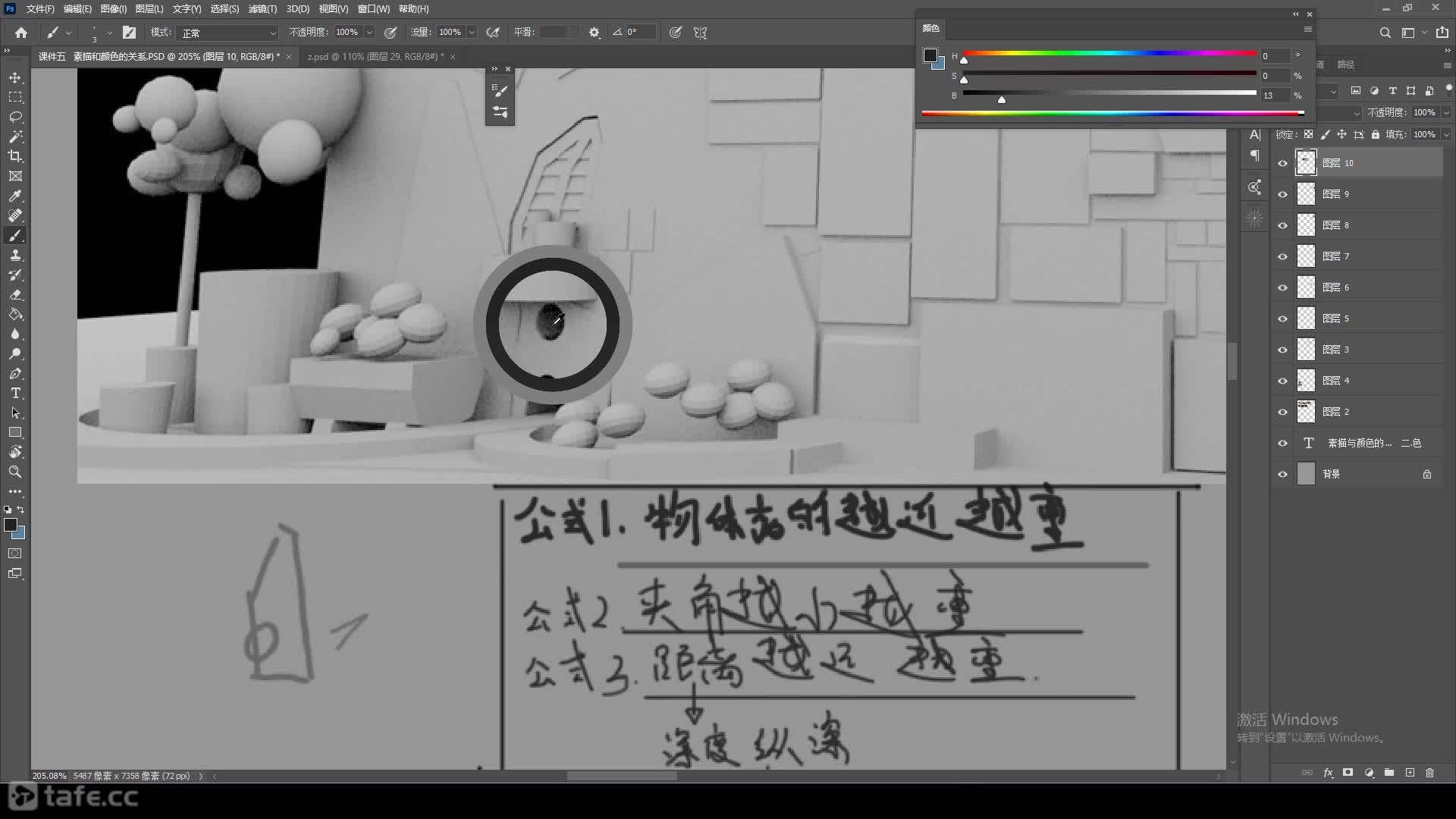This screenshot has width=1456, height=819.
Task: Select the Crop tool
Action: 15,156
